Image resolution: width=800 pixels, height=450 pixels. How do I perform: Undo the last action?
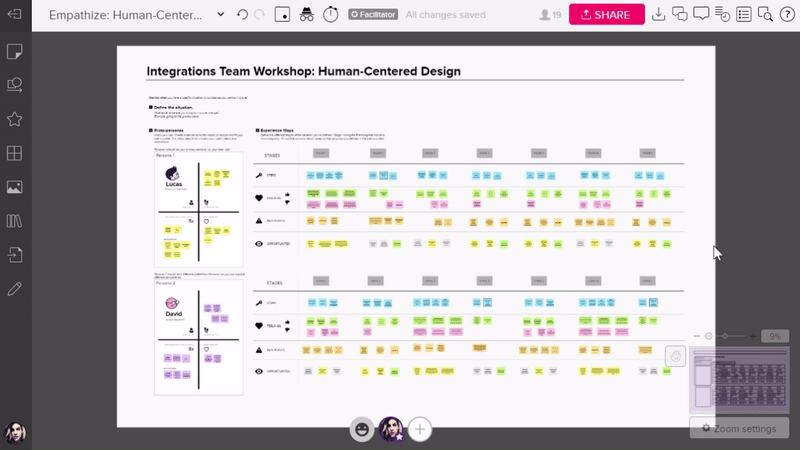click(242, 14)
